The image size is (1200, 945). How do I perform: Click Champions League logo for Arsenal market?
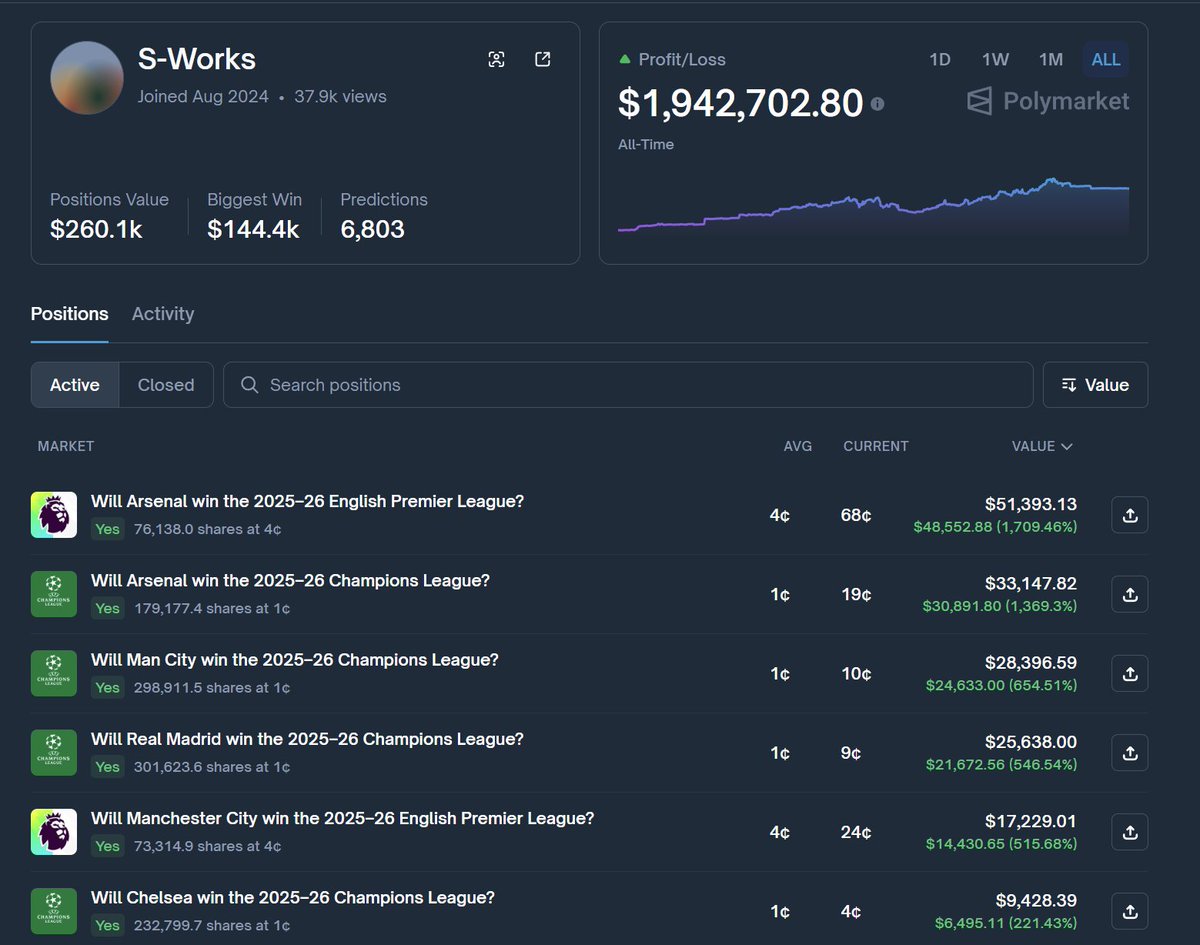pyautogui.click(x=54, y=594)
